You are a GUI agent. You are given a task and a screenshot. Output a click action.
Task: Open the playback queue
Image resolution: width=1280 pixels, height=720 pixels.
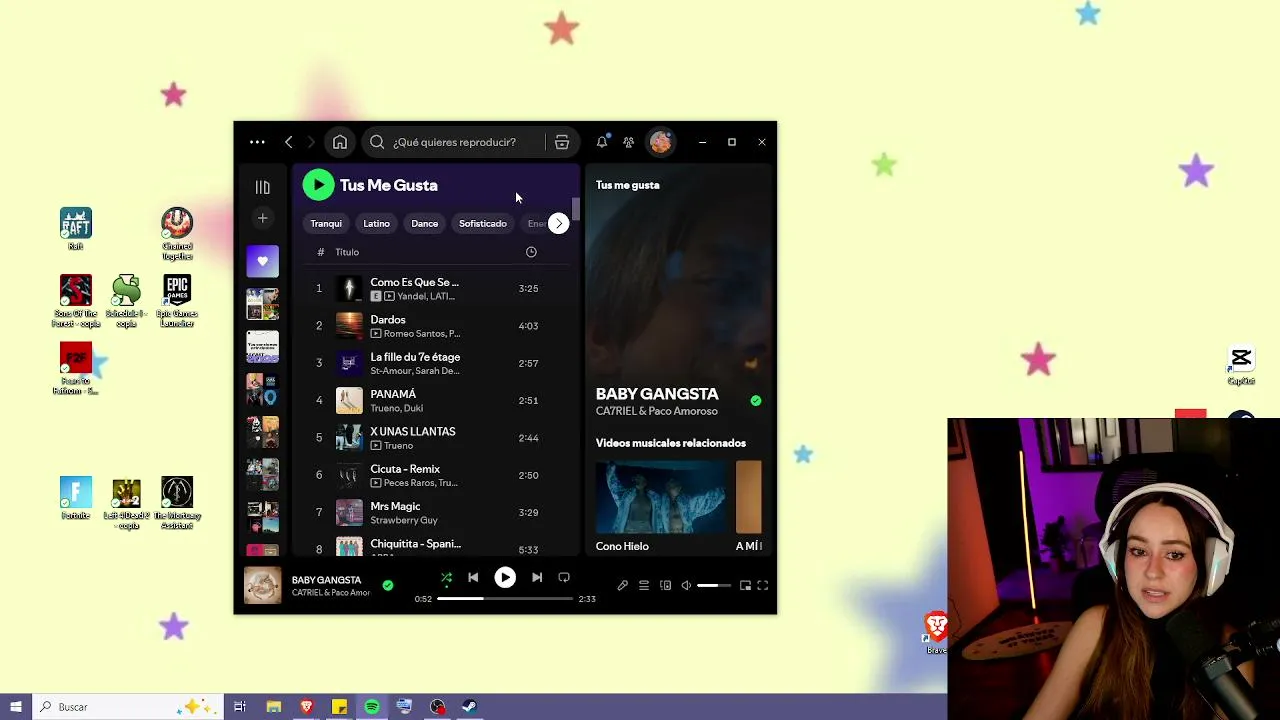pos(644,586)
